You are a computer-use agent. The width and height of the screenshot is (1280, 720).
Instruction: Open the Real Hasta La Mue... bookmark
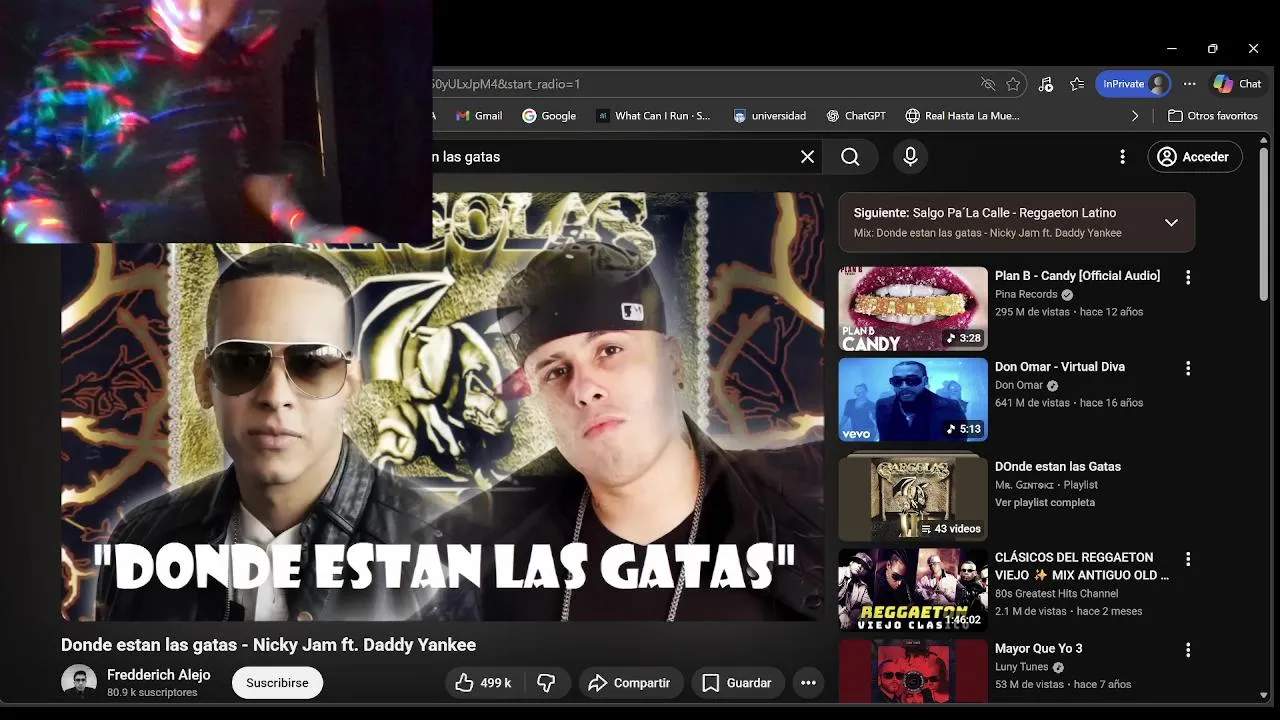point(962,116)
